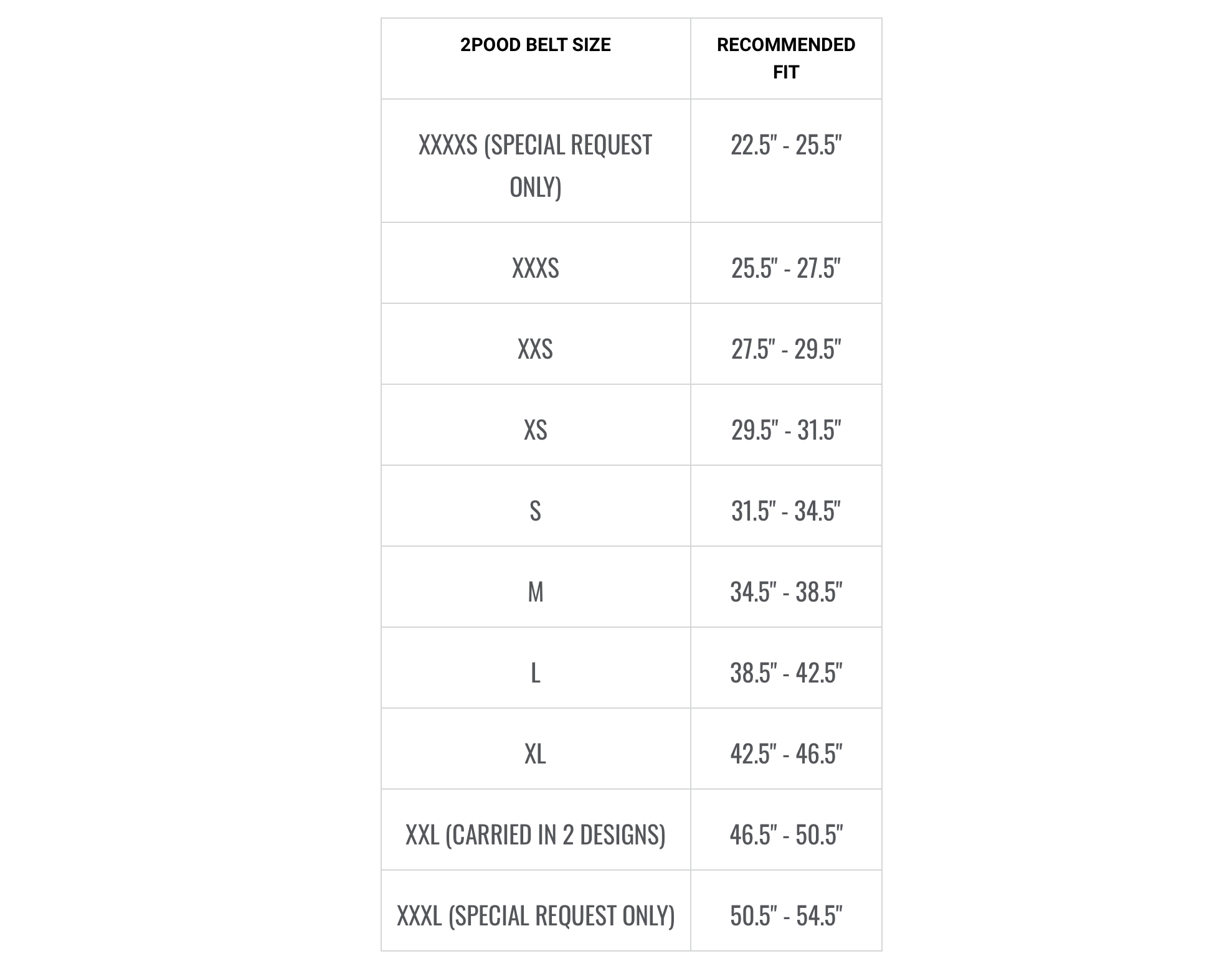Click the 27.5" - 29.5" fit range

coord(786,349)
